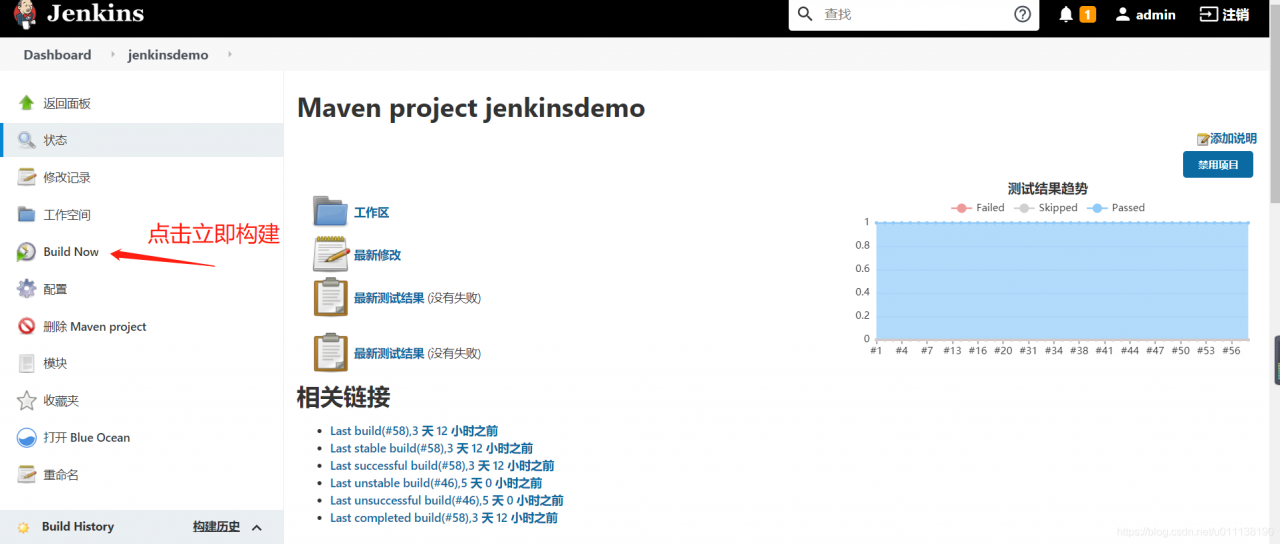Click the Jenkins butler logo icon
This screenshot has height=544, width=1280.
[x=24, y=15]
